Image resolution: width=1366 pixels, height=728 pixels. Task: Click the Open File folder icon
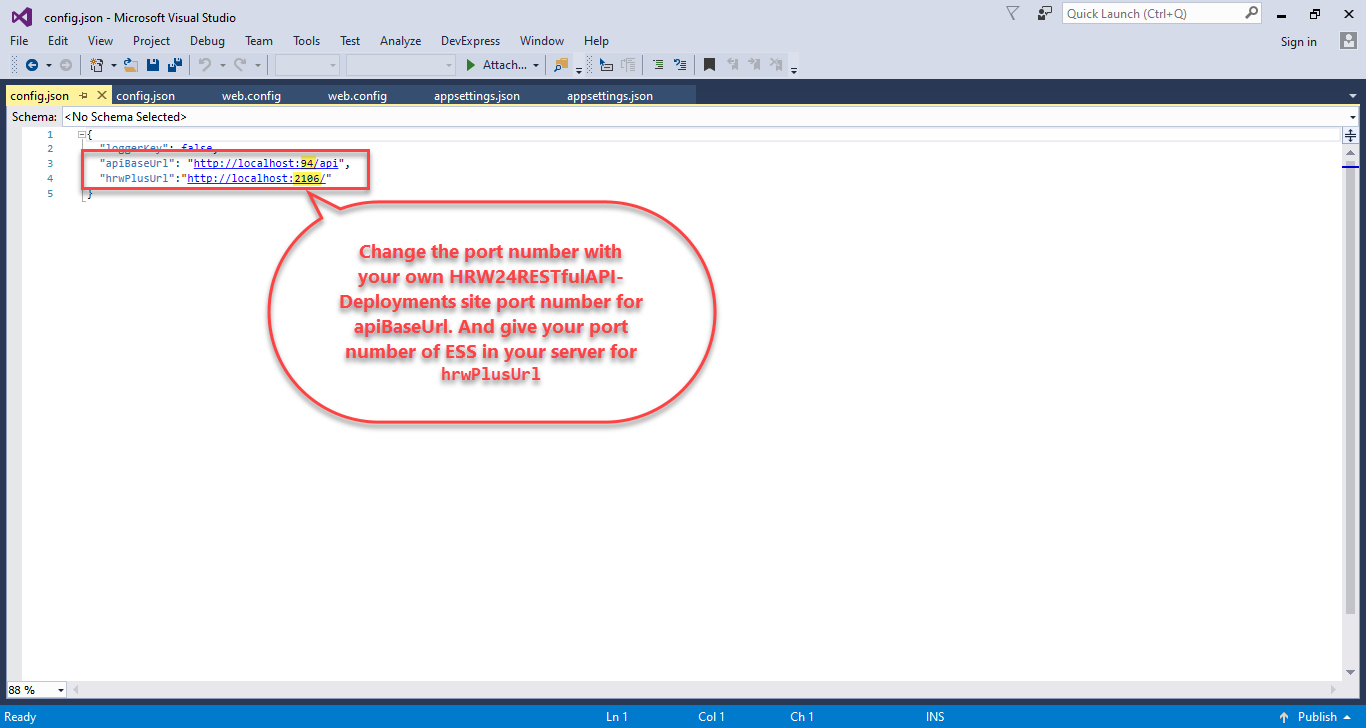point(131,65)
